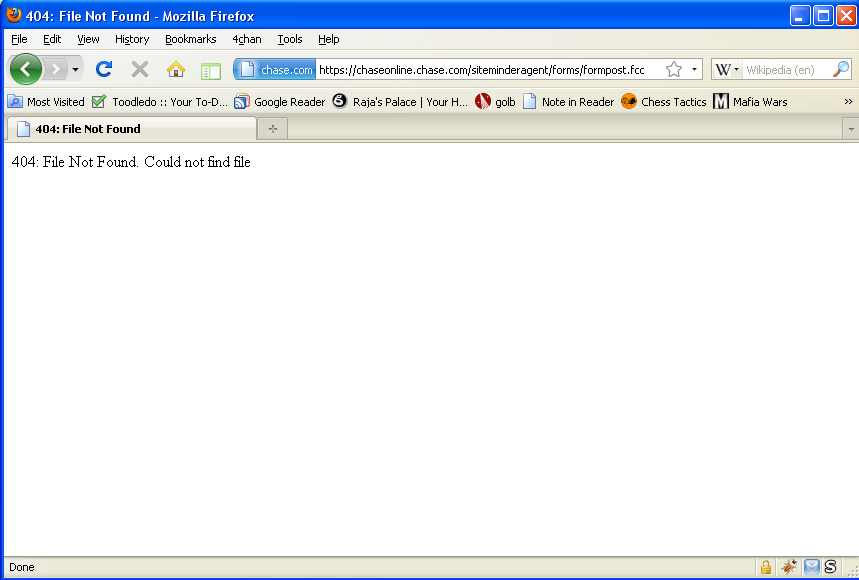Reload the current page
Viewport: 859px width, 580px height.
103,69
